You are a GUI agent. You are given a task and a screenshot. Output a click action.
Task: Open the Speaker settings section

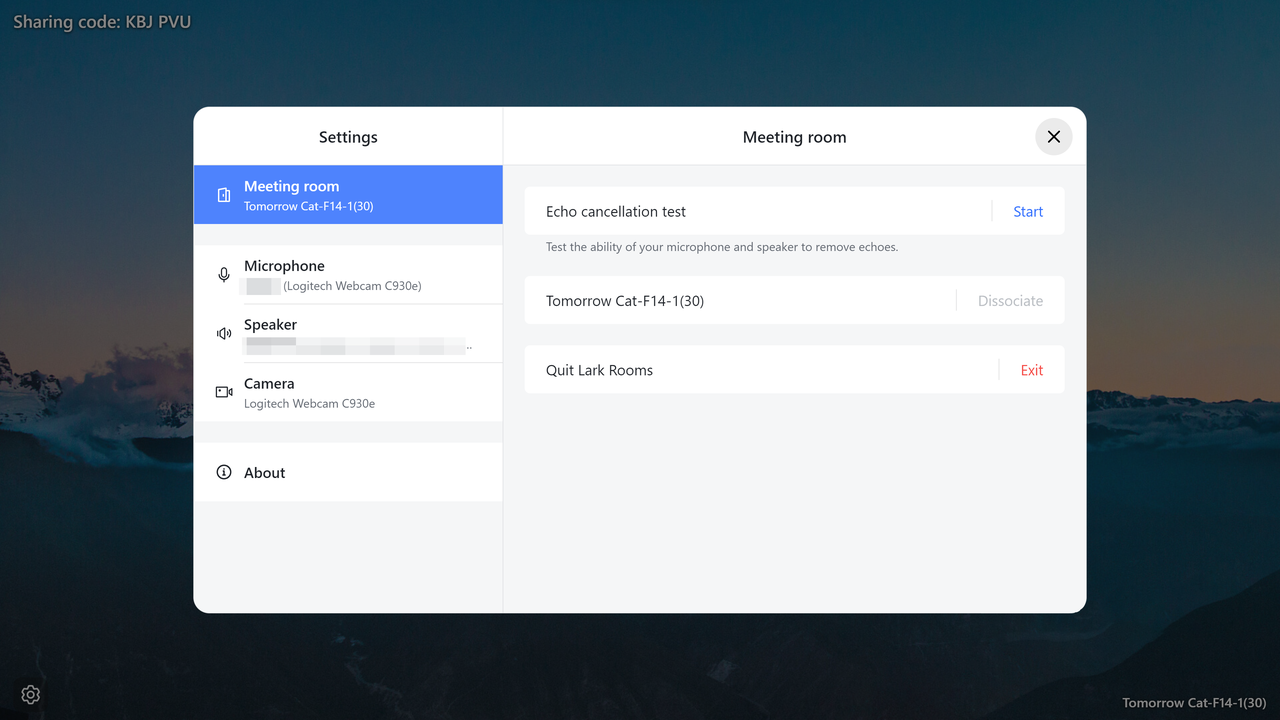tap(270, 325)
